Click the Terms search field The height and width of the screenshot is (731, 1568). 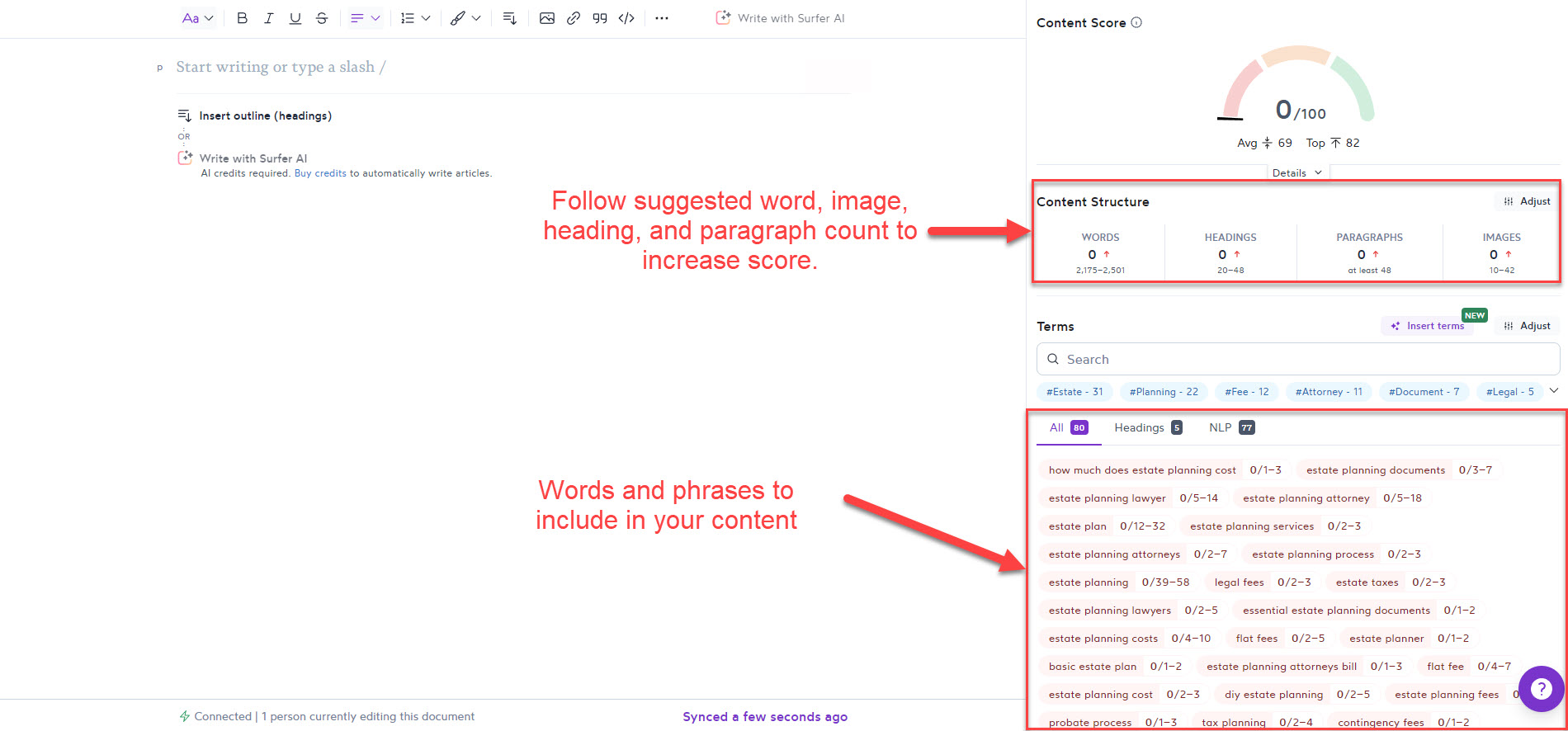pos(1298,359)
